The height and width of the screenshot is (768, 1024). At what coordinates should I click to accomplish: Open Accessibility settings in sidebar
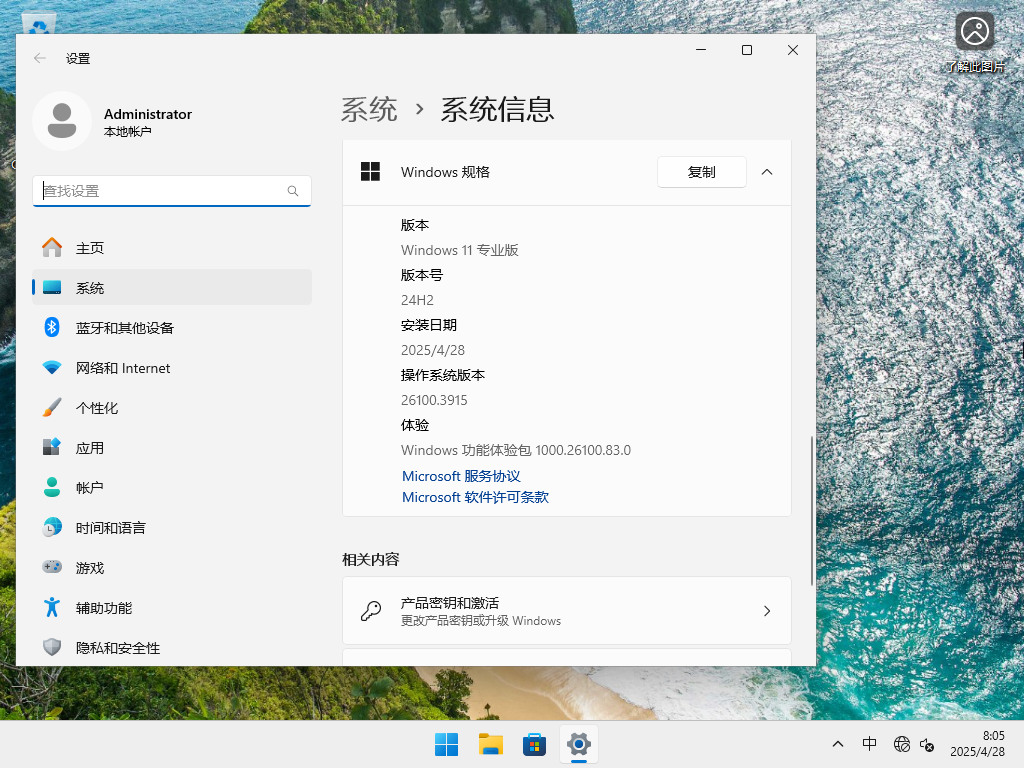pos(115,607)
